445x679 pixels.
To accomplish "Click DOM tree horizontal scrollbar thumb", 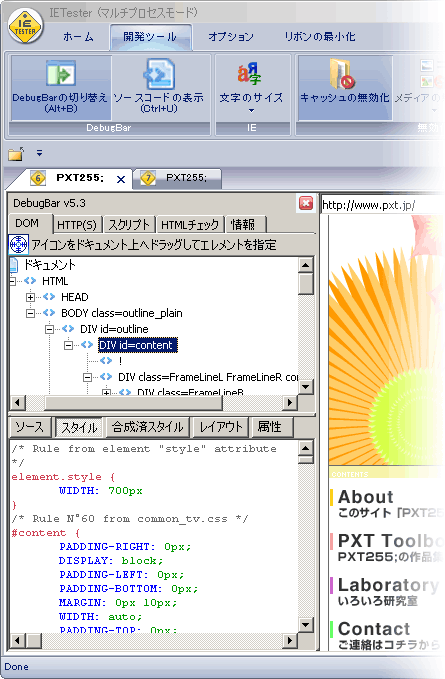I will [133, 403].
